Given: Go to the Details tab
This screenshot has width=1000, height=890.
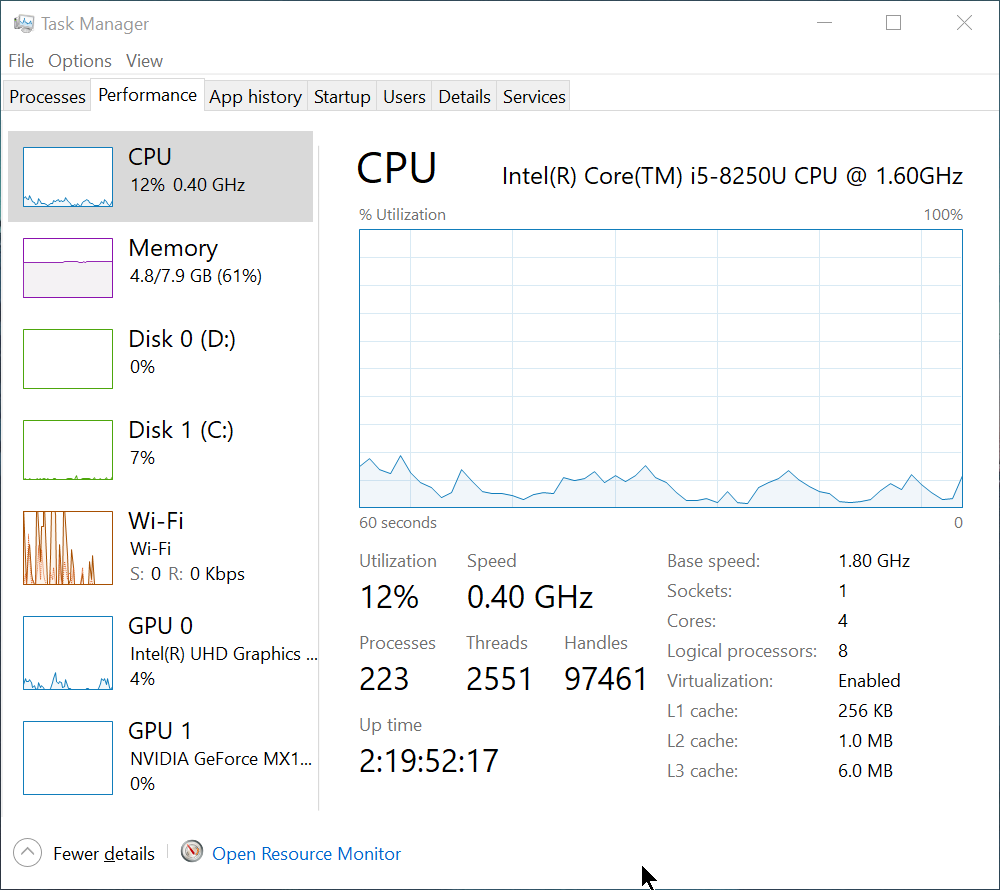Looking at the screenshot, I should (x=464, y=96).
